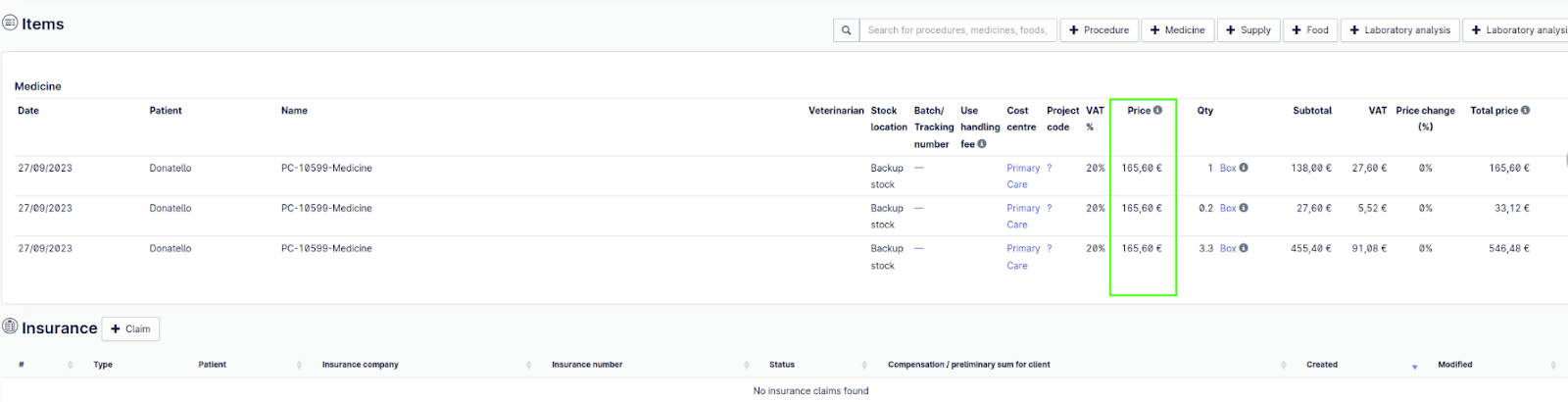Click the magnifier search icon
Viewport: 1568px width, 402px height.
point(846,30)
